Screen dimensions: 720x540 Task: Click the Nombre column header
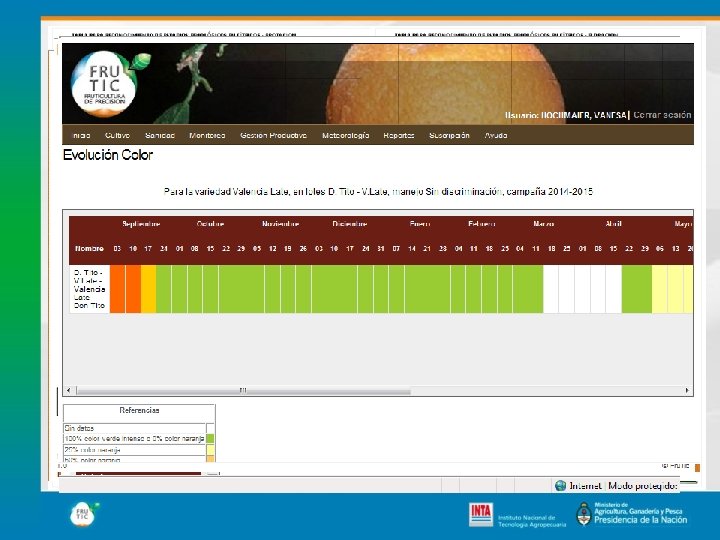90,248
